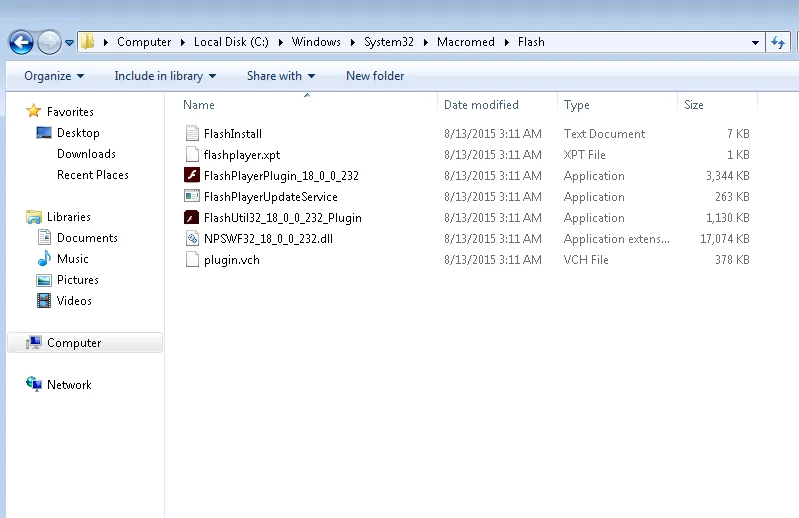799x518 pixels.
Task: Click the flashplayer.xpt file icon
Action: pos(192,154)
